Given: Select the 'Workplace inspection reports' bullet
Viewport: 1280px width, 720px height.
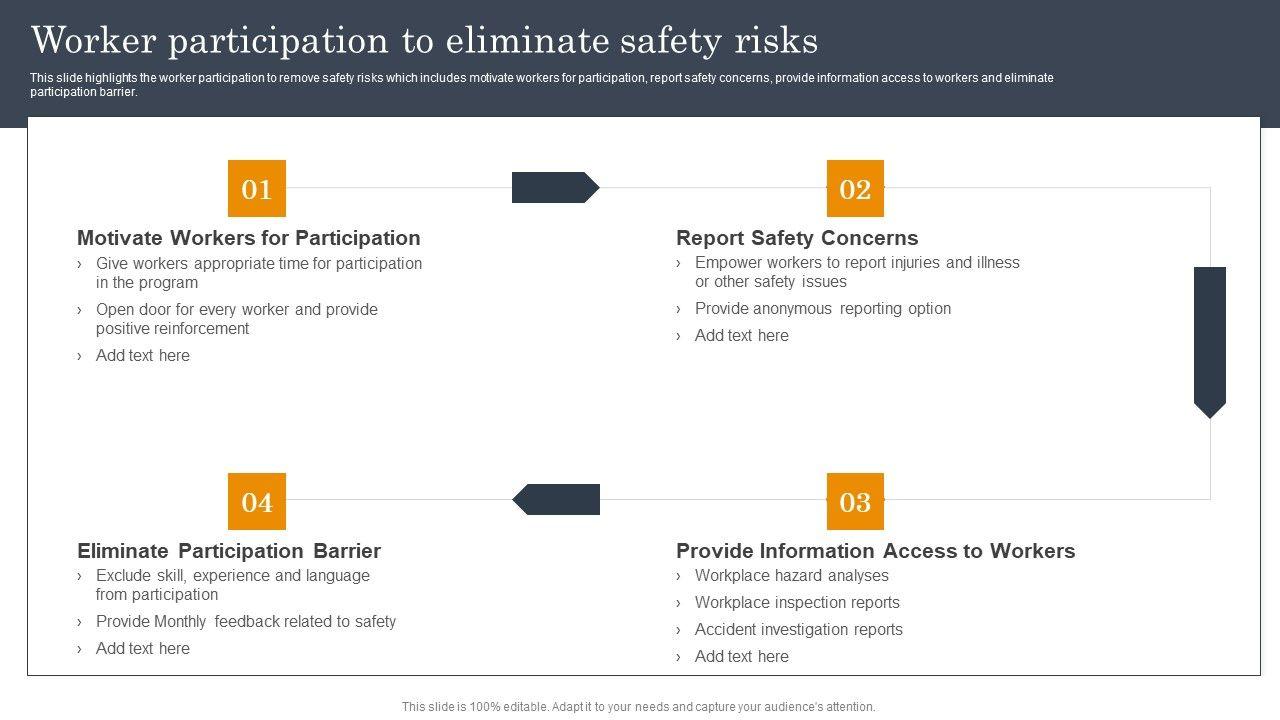Looking at the screenshot, I should click(x=797, y=603).
